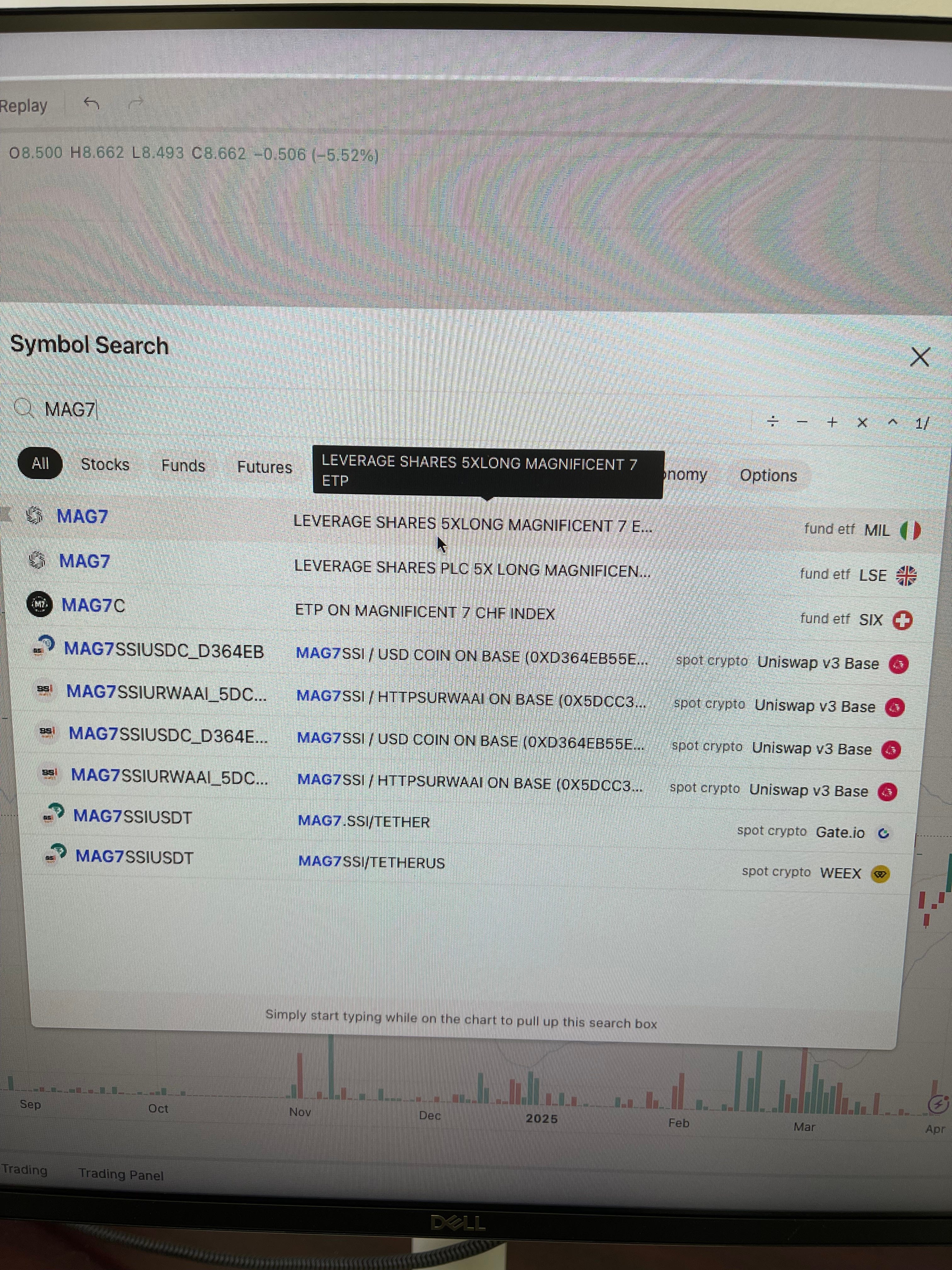Click the MAG7SSIUSDT icon on WEEX row

tap(56, 854)
